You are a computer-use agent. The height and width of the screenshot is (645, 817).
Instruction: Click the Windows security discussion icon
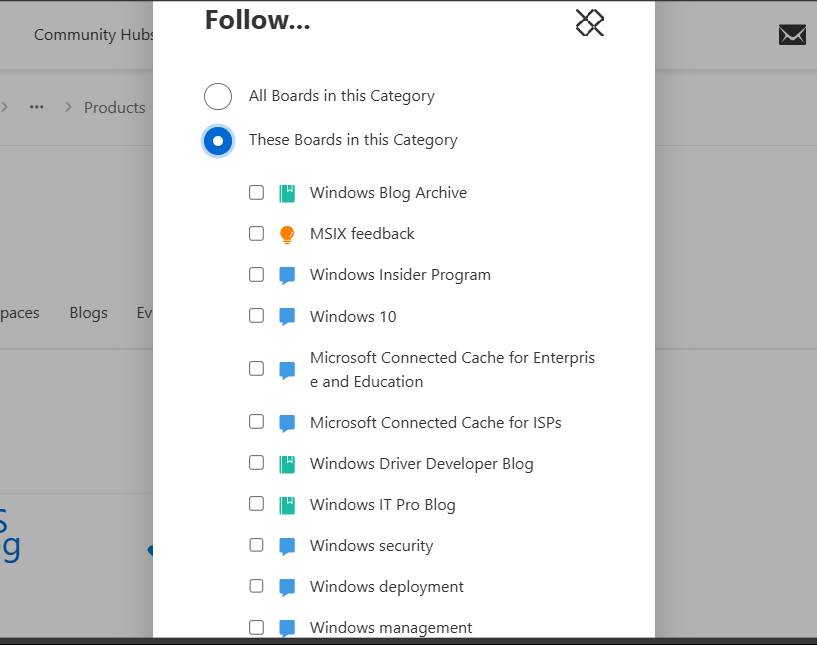[x=287, y=547]
